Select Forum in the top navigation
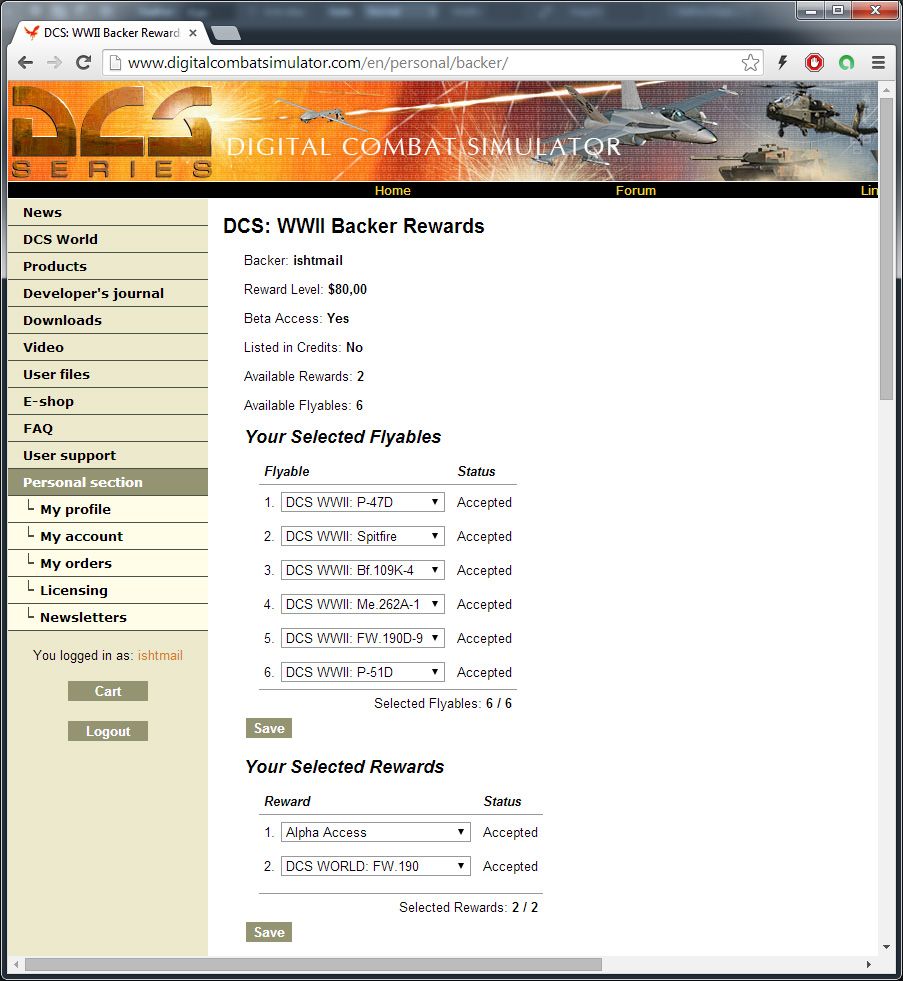The height and width of the screenshot is (981, 903). [636, 190]
